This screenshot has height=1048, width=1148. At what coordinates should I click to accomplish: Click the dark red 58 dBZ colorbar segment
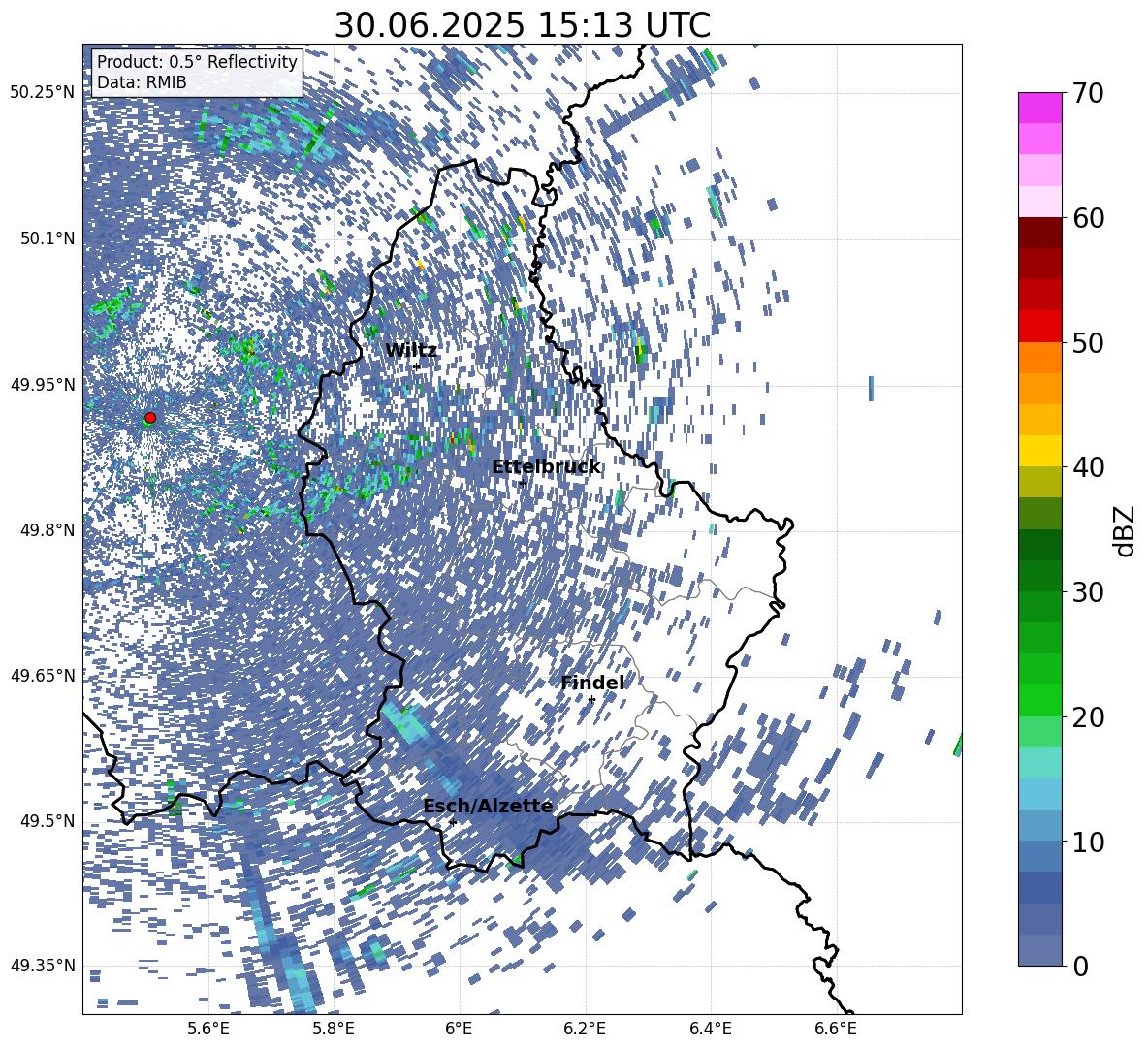point(1039,233)
